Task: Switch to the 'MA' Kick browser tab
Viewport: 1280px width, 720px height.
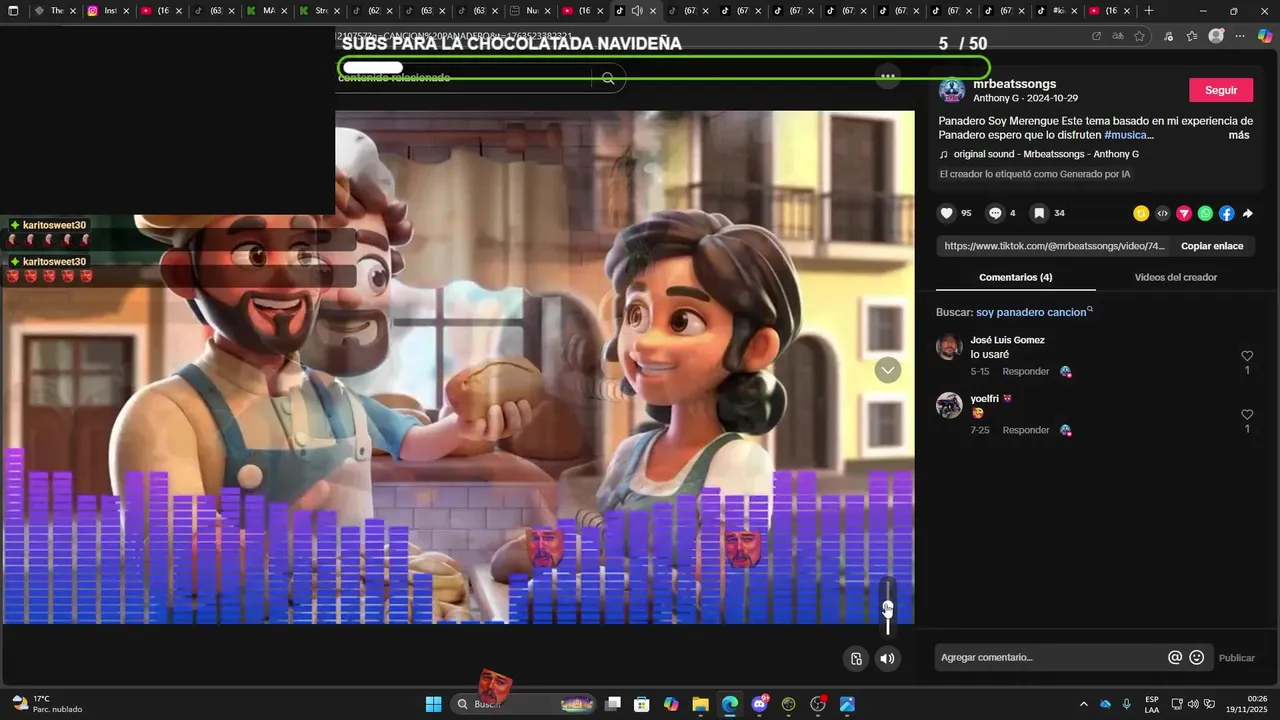Action: click(268, 11)
